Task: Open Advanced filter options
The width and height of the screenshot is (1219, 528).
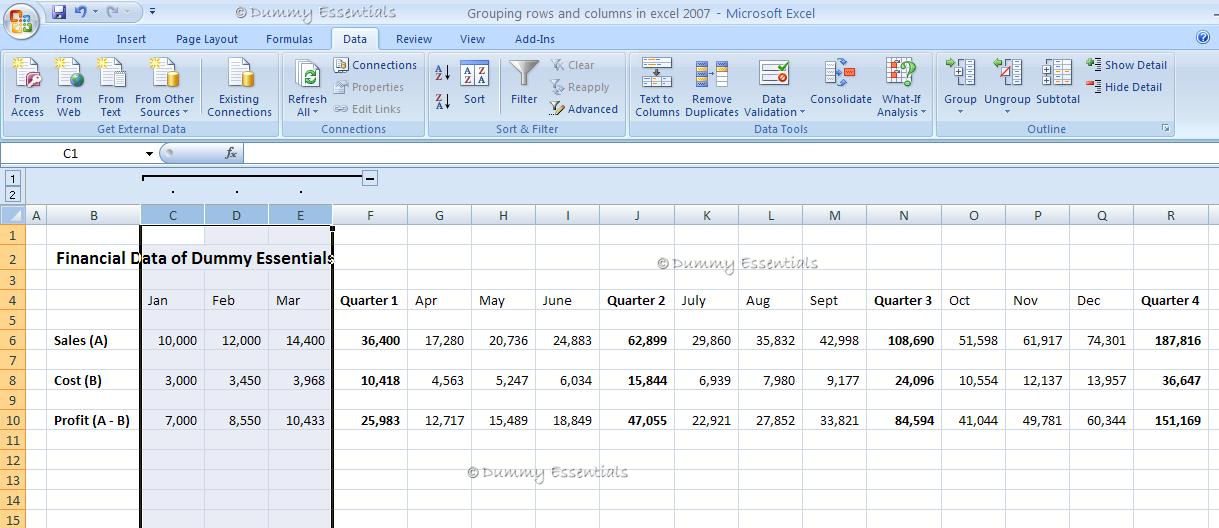Action: coord(584,109)
